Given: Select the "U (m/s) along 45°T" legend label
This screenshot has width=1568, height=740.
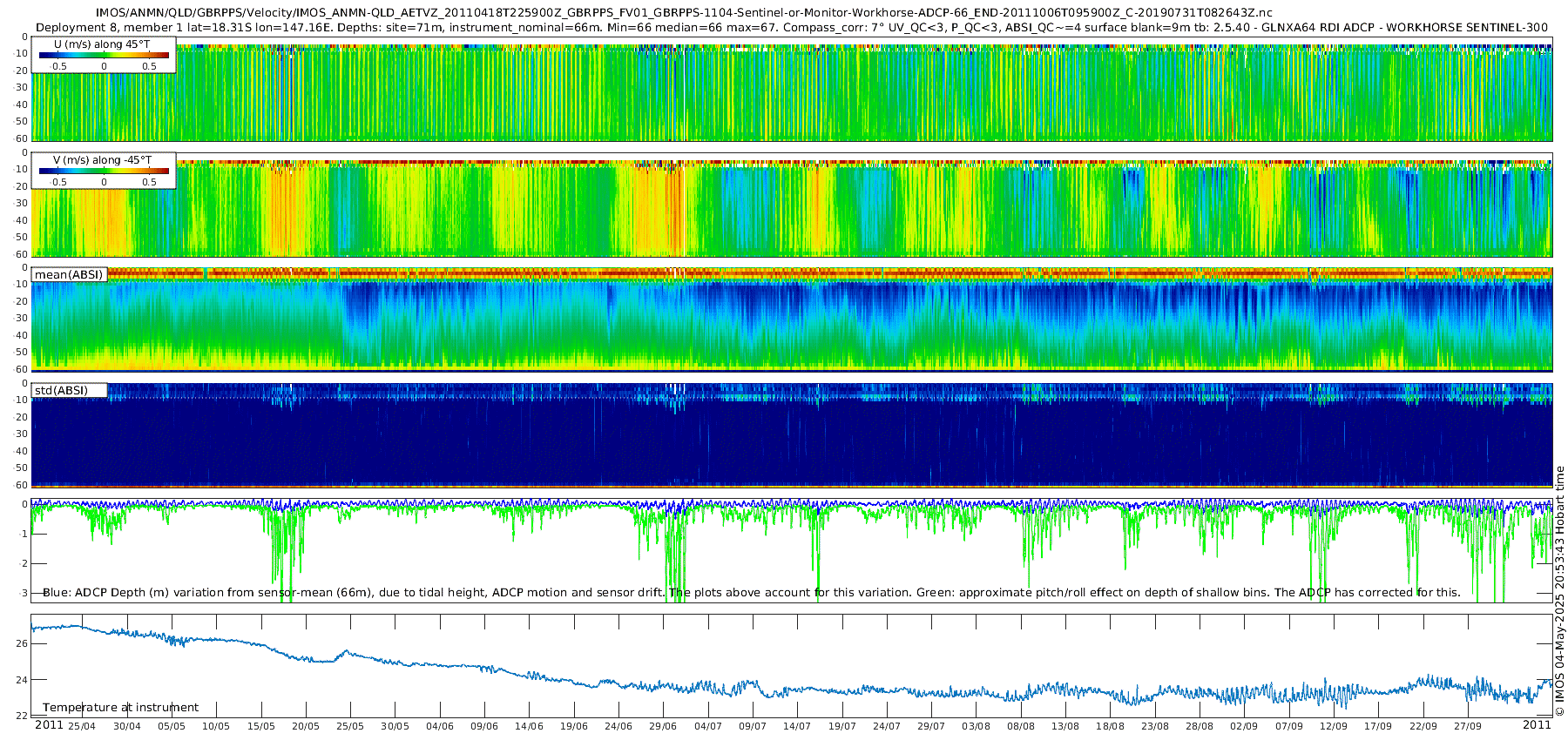Looking at the screenshot, I should click(102, 44).
